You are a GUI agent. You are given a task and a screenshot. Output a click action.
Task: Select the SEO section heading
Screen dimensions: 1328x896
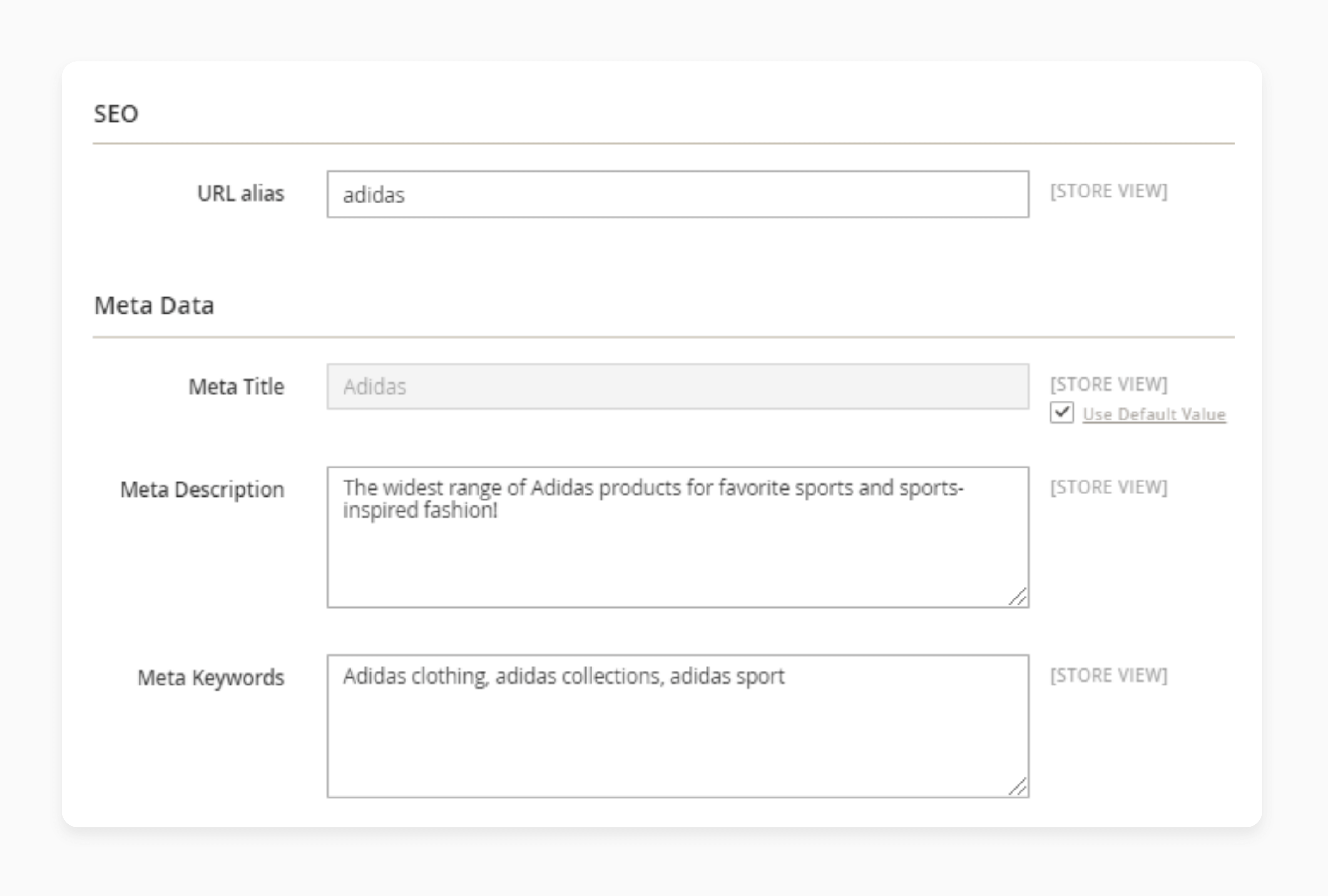tap(116, 114)
